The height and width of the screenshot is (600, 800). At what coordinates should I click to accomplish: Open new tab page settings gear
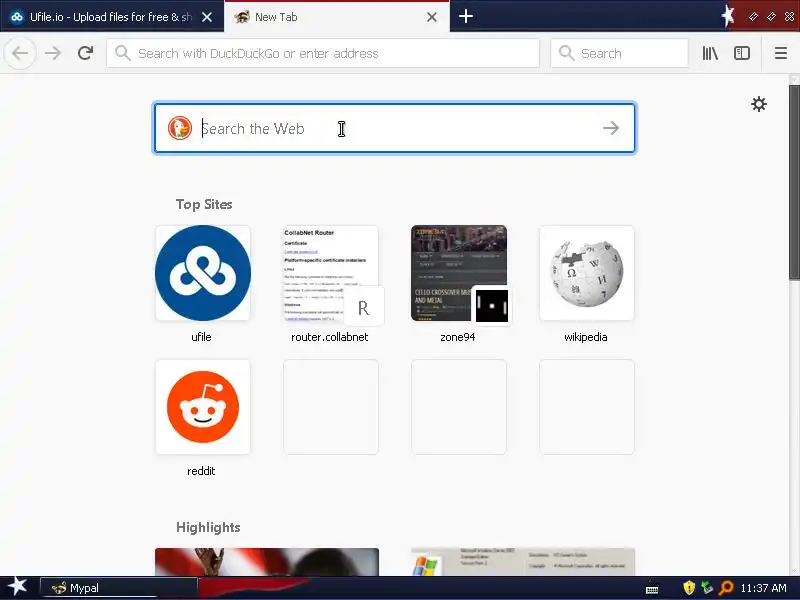click(x=759, y=104)
